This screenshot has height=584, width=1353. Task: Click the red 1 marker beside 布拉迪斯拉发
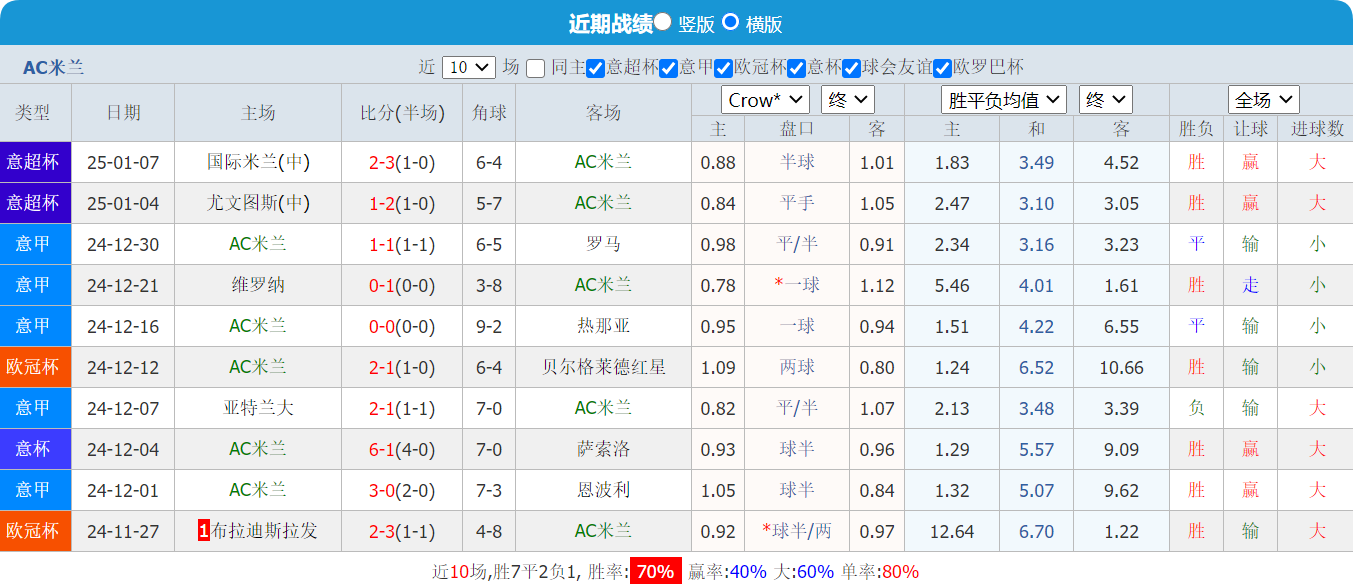point(201,531)
